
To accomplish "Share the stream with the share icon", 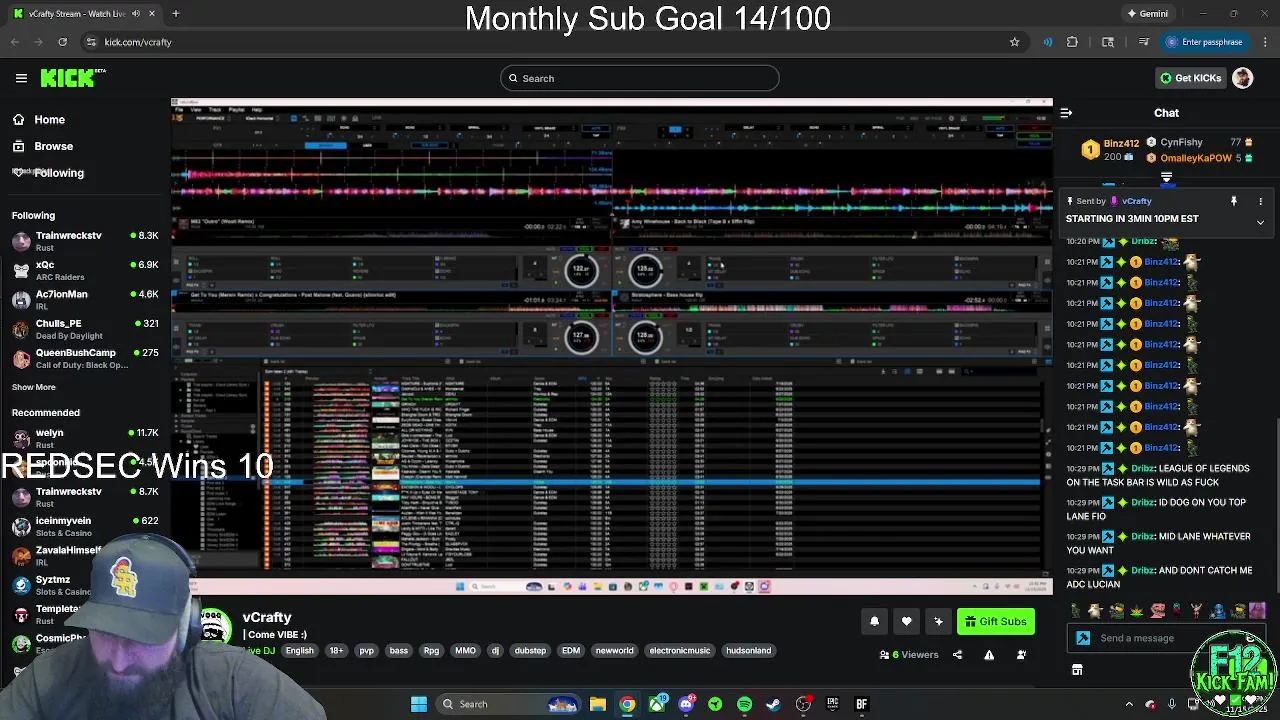I will coord(957,655).
